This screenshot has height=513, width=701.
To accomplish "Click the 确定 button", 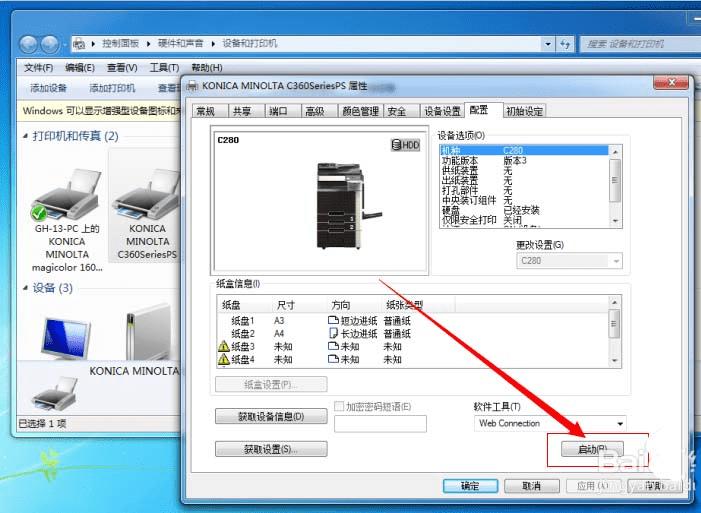I will 470,486.
